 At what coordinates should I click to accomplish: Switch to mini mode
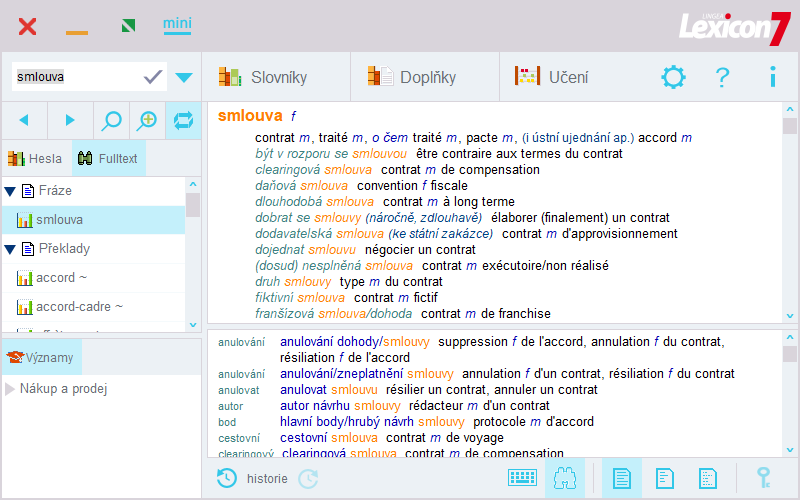pos(177,24)
